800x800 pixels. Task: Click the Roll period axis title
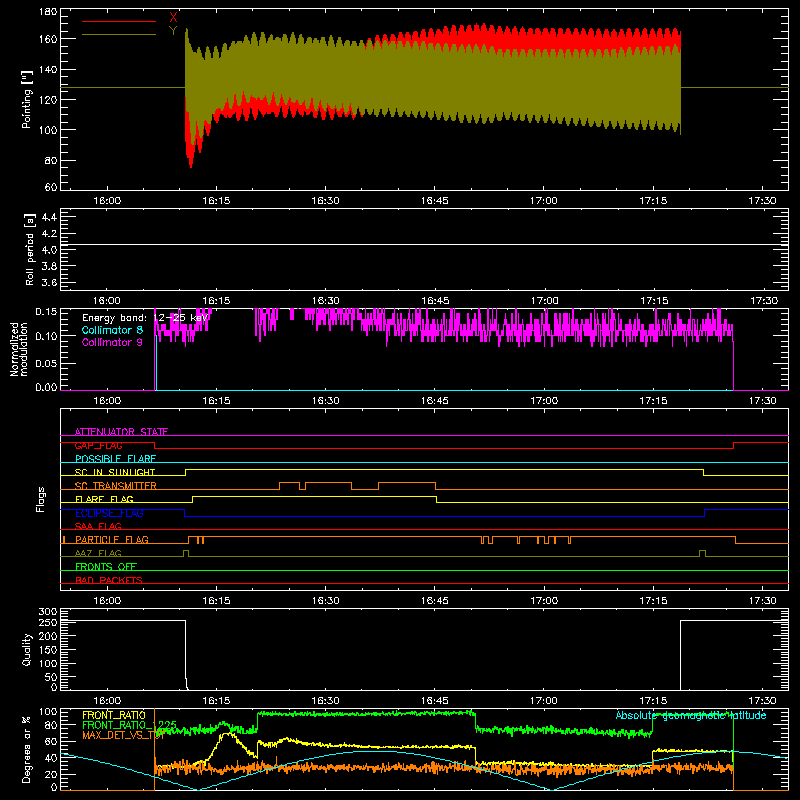[x=30, y=249]
